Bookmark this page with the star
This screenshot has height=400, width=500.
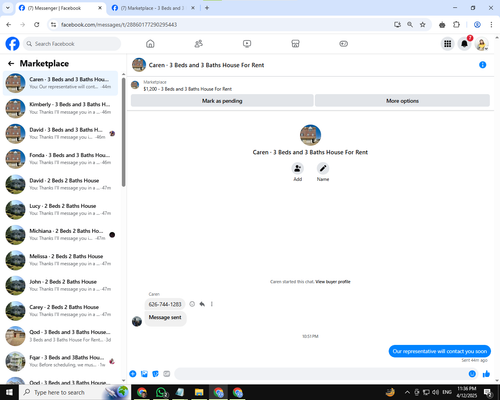click(x=423, y=24)
